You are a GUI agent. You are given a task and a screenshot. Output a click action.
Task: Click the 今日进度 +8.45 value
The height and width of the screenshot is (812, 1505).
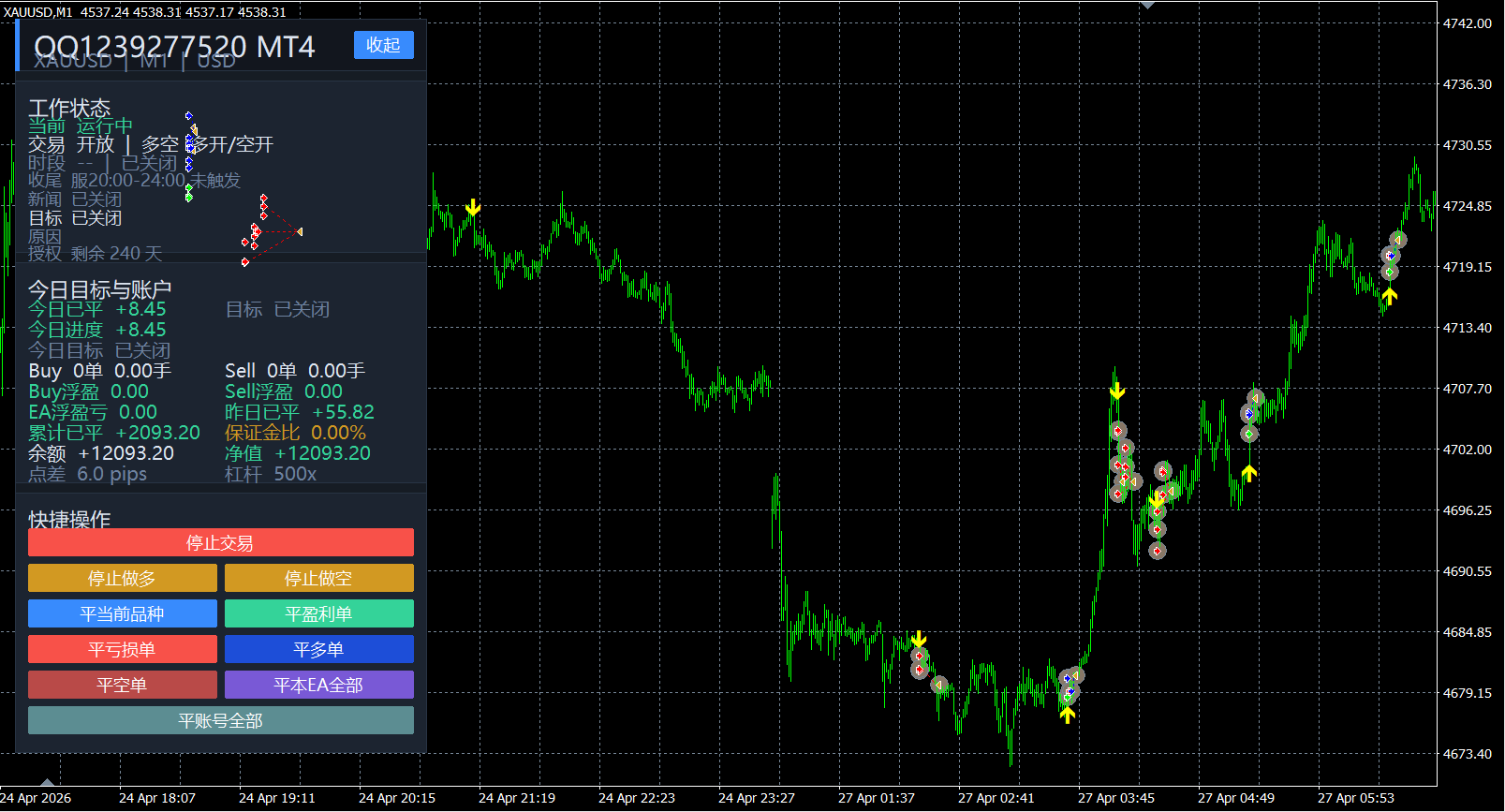tap(96, 330)
